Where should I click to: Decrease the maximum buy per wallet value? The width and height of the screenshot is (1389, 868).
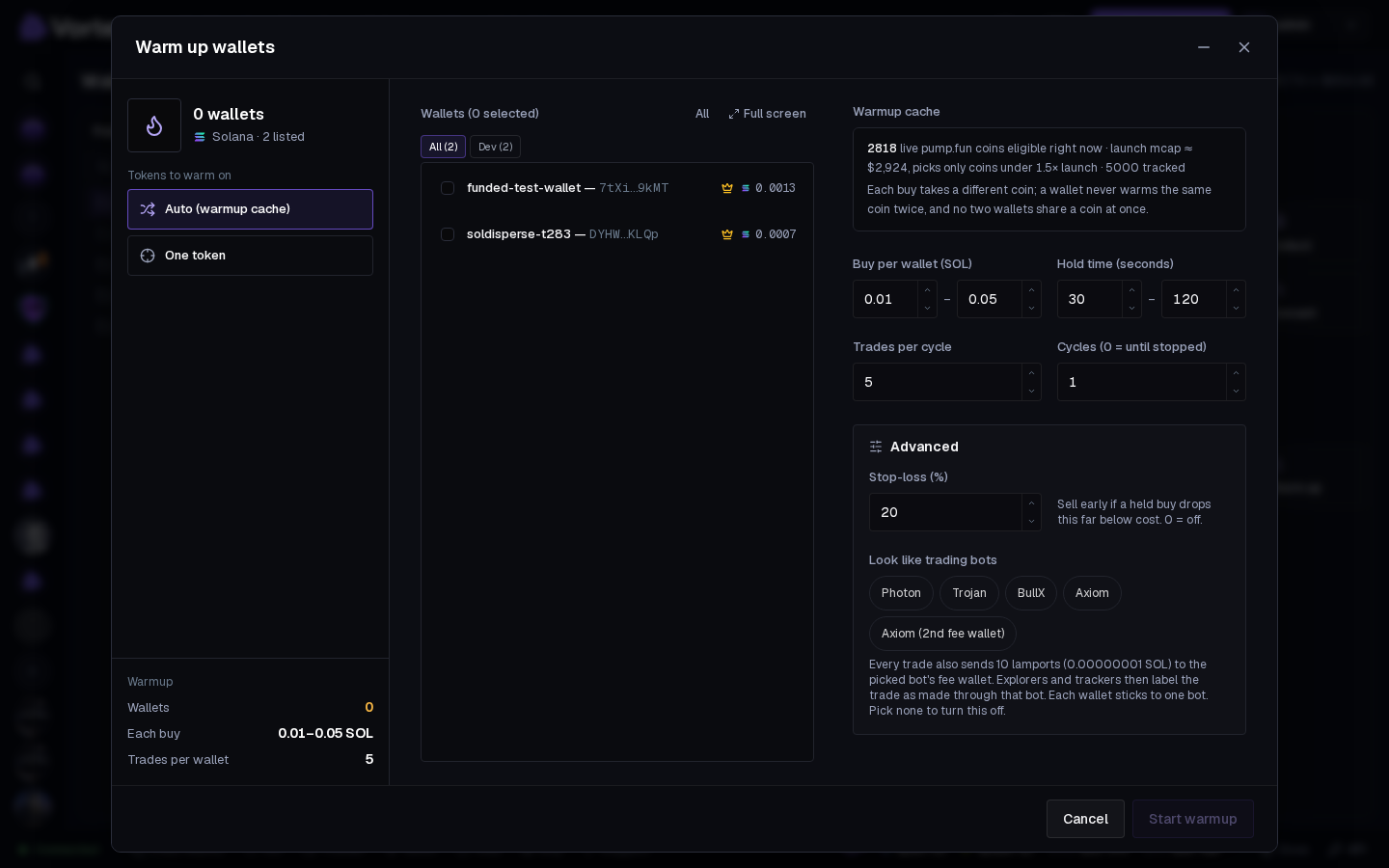coord(1031,309)
